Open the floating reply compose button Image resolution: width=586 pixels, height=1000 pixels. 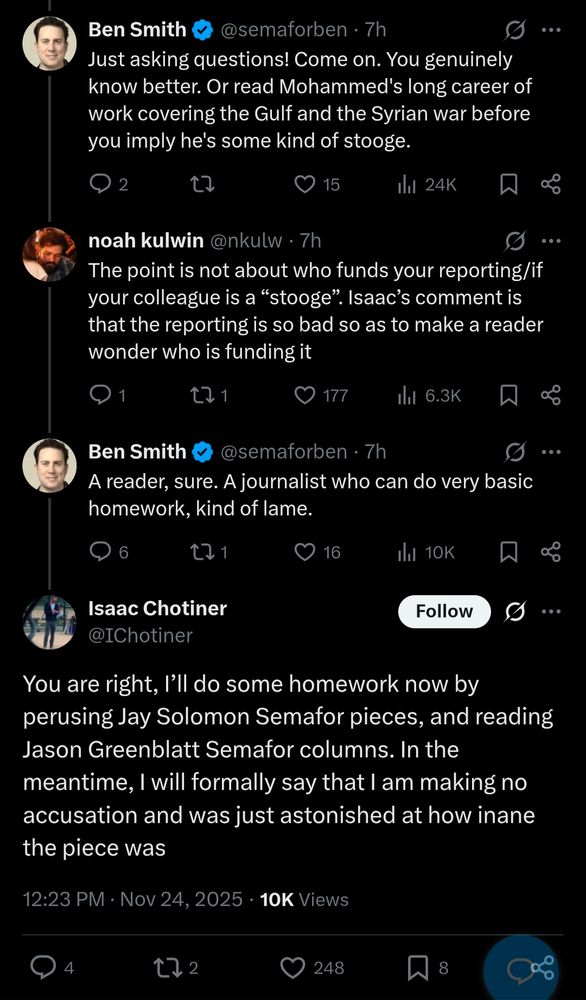(x=521, y=967)
